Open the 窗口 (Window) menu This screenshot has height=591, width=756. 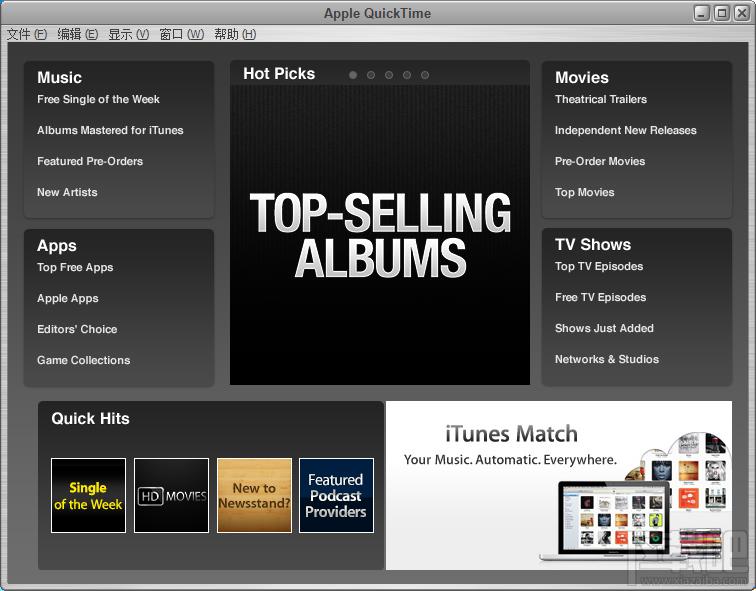coord(181,34)
